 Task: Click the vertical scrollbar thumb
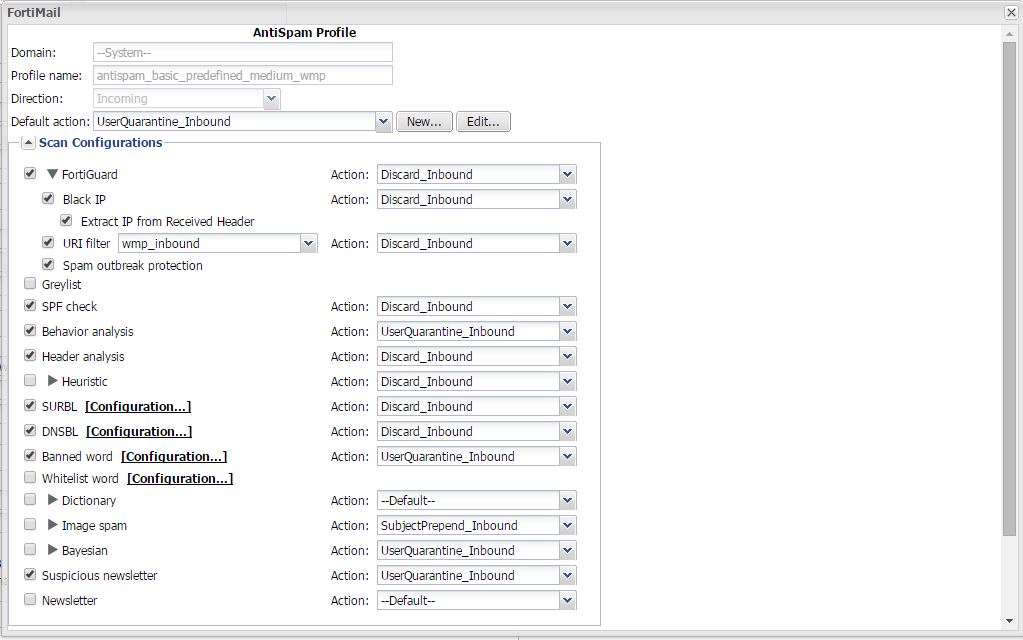point(1009,288)
